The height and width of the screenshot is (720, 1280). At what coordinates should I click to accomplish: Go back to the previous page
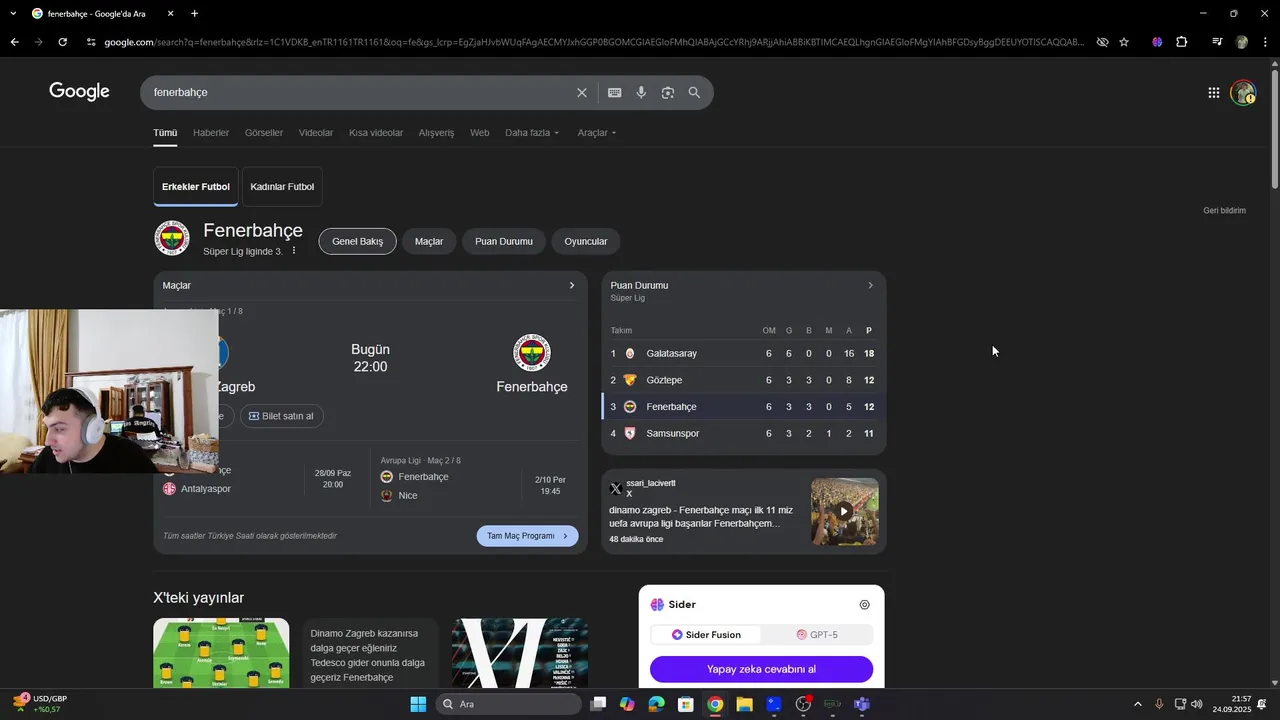(14, 42)
